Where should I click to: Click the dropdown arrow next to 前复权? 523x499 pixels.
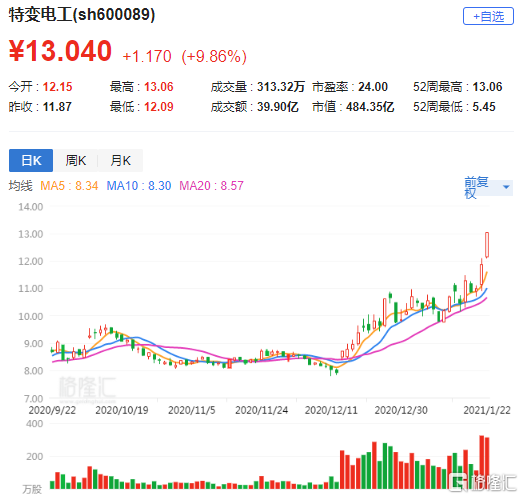(x=506, y=187)
